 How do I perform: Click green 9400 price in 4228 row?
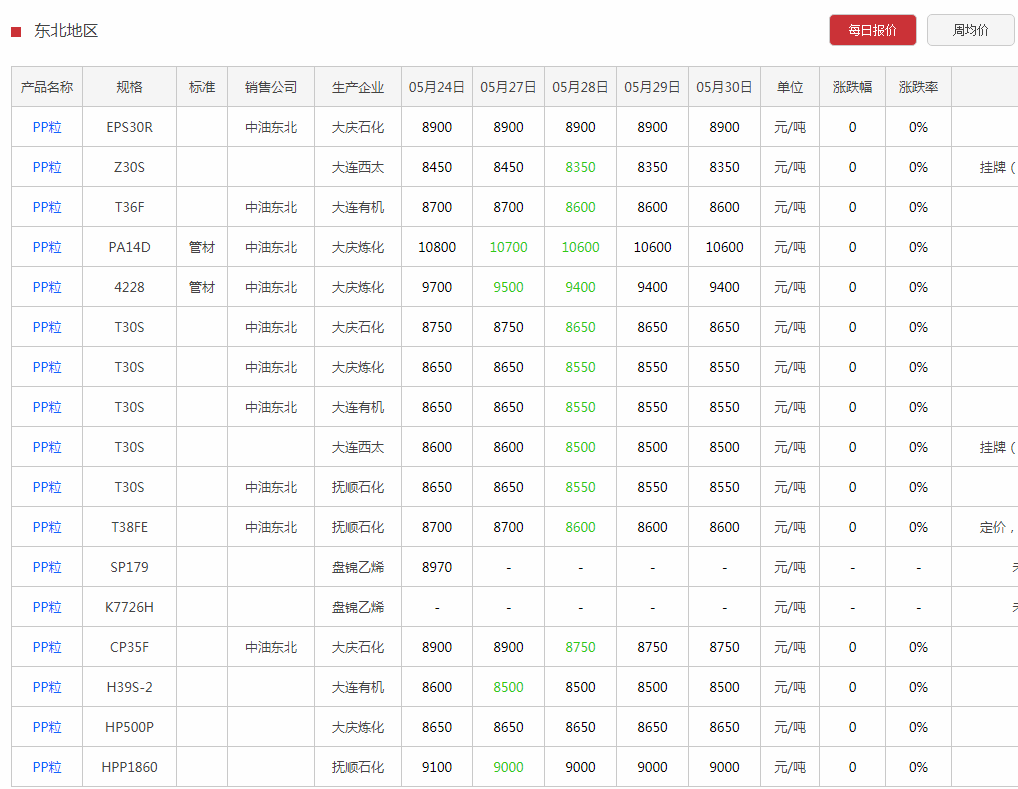(x=580, y=287)
